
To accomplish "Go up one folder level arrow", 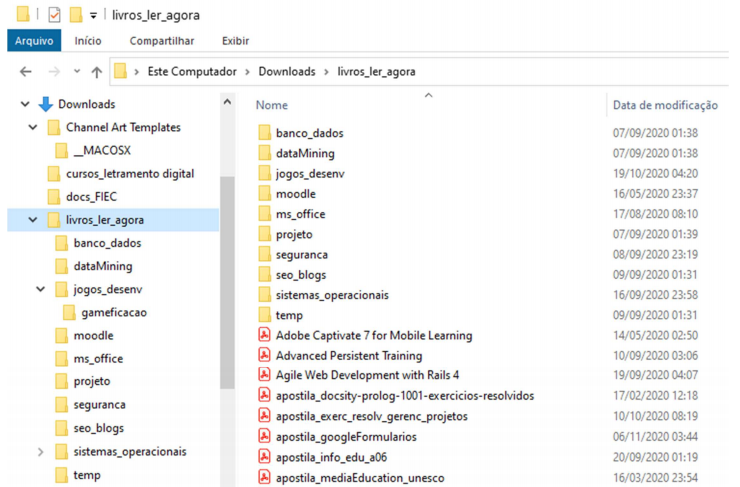I will (97, 72).
